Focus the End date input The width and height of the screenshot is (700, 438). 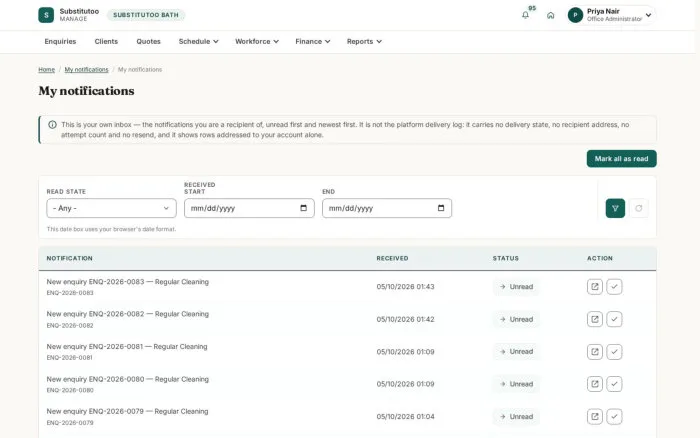[x=387, y=208]
